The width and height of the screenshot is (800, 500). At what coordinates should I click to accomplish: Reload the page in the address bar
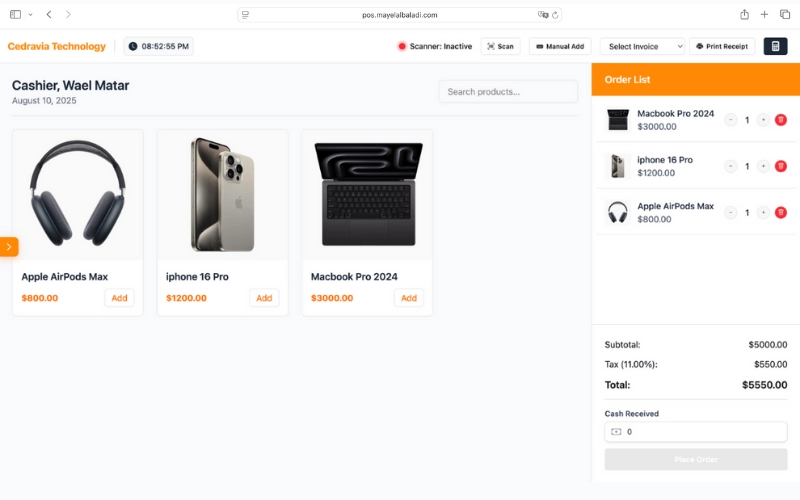tap(556, 15)
